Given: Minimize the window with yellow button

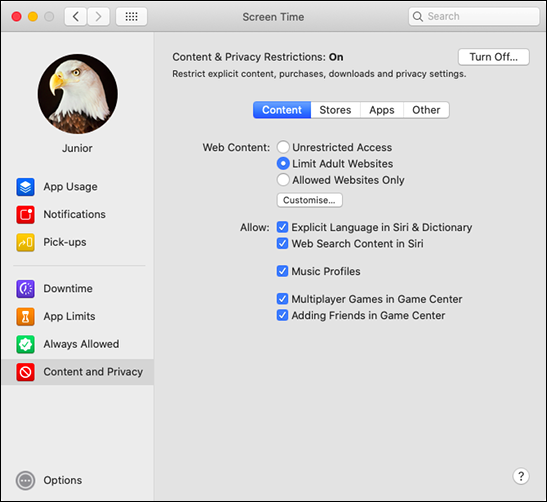Looking at the screenshot, I should (33, 16).
